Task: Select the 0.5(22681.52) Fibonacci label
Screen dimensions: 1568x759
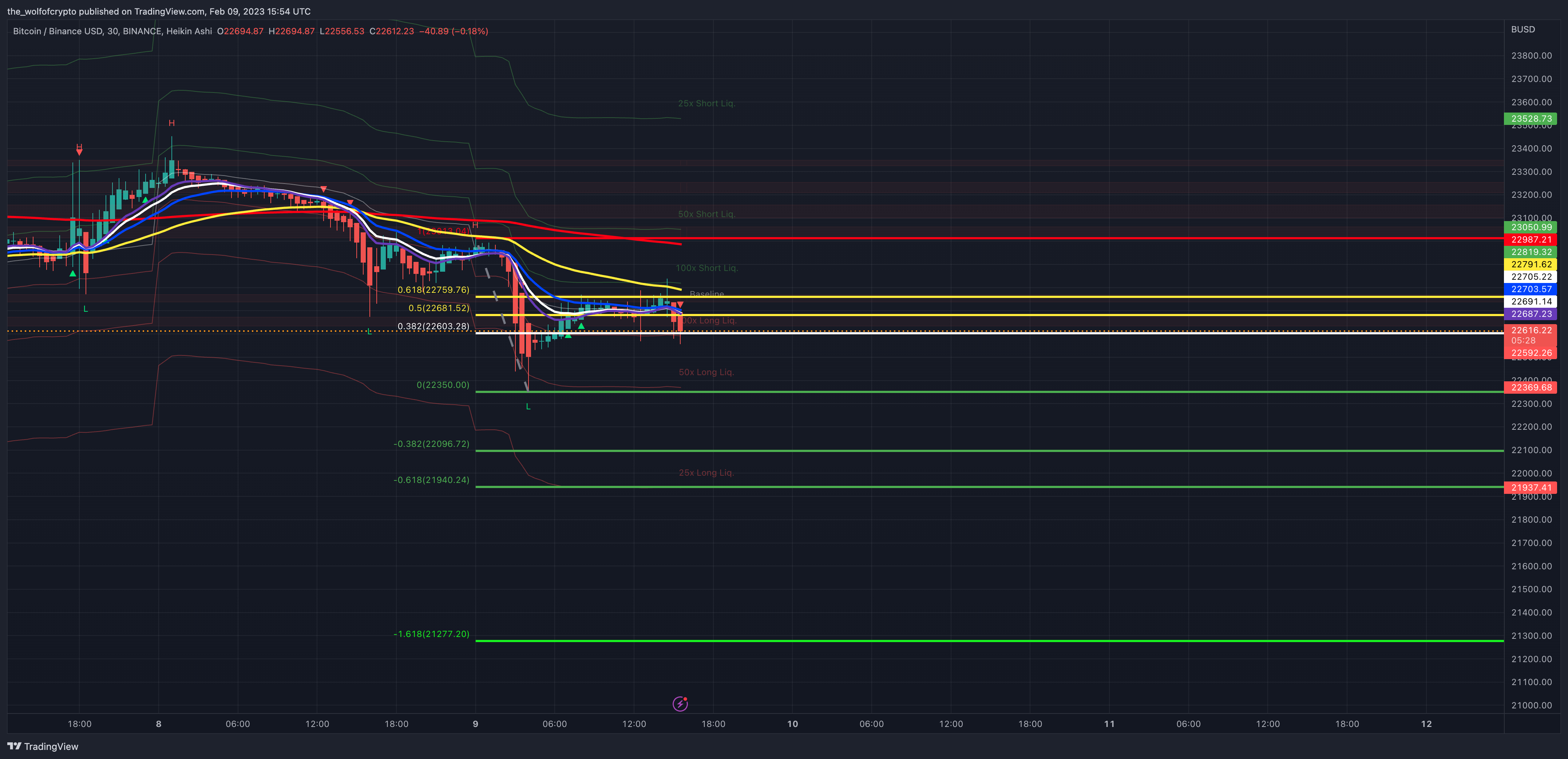Action: (x=438, y=308)
